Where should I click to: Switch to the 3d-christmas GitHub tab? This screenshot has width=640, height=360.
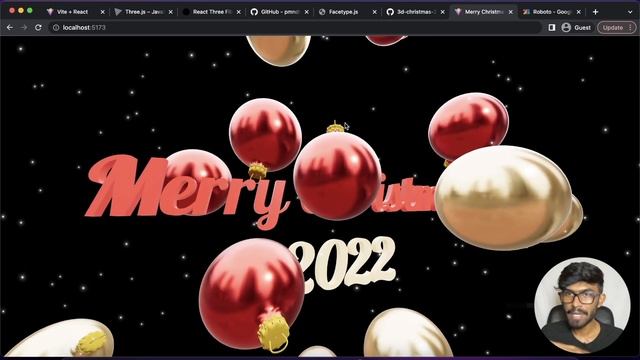coord(416,12)
